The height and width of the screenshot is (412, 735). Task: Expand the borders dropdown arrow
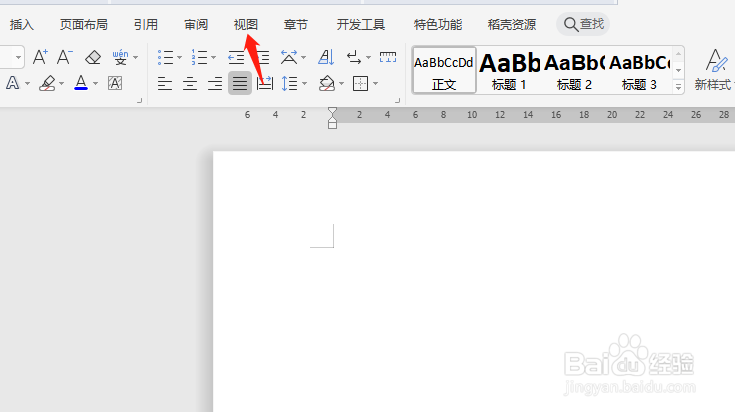[375, 84]
